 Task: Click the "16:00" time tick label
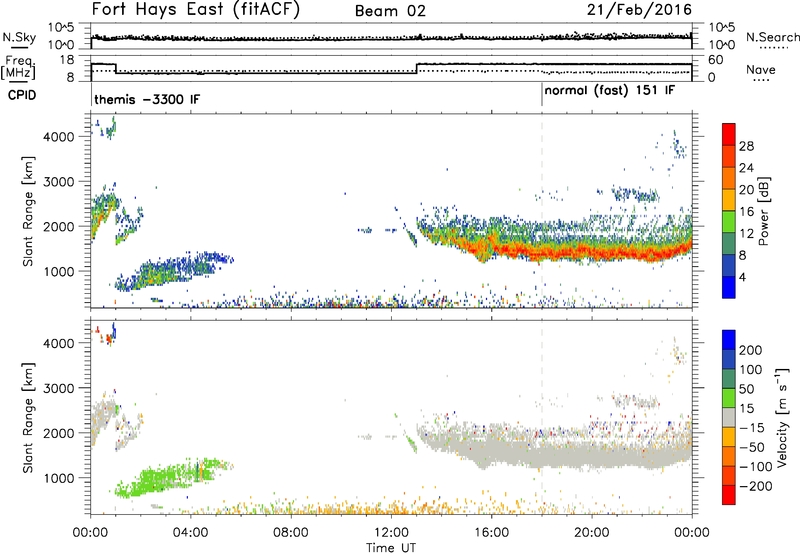pos(491,533)
